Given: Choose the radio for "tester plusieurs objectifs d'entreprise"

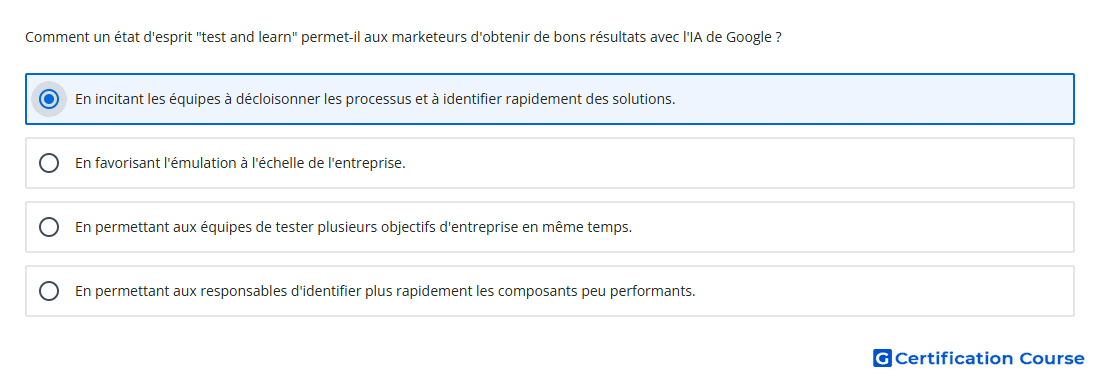Looking at the screenshot, I should point(49,227).
